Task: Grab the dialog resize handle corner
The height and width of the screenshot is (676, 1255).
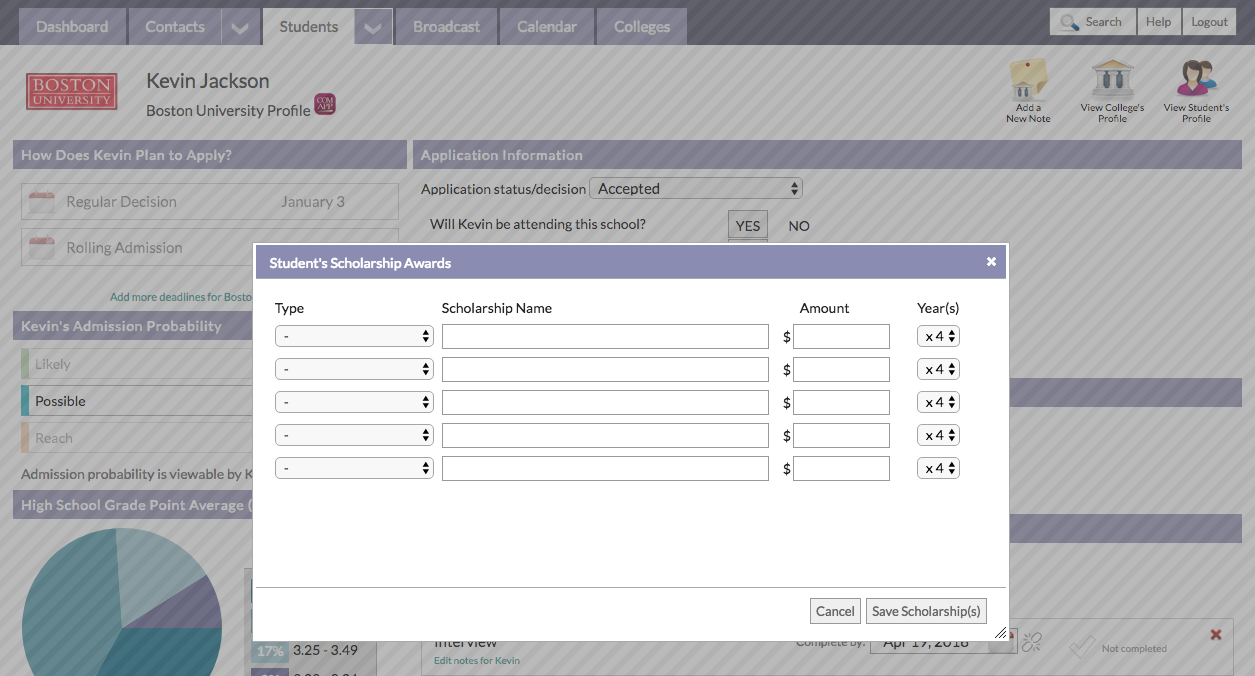Action: (x=1000, y=633)
